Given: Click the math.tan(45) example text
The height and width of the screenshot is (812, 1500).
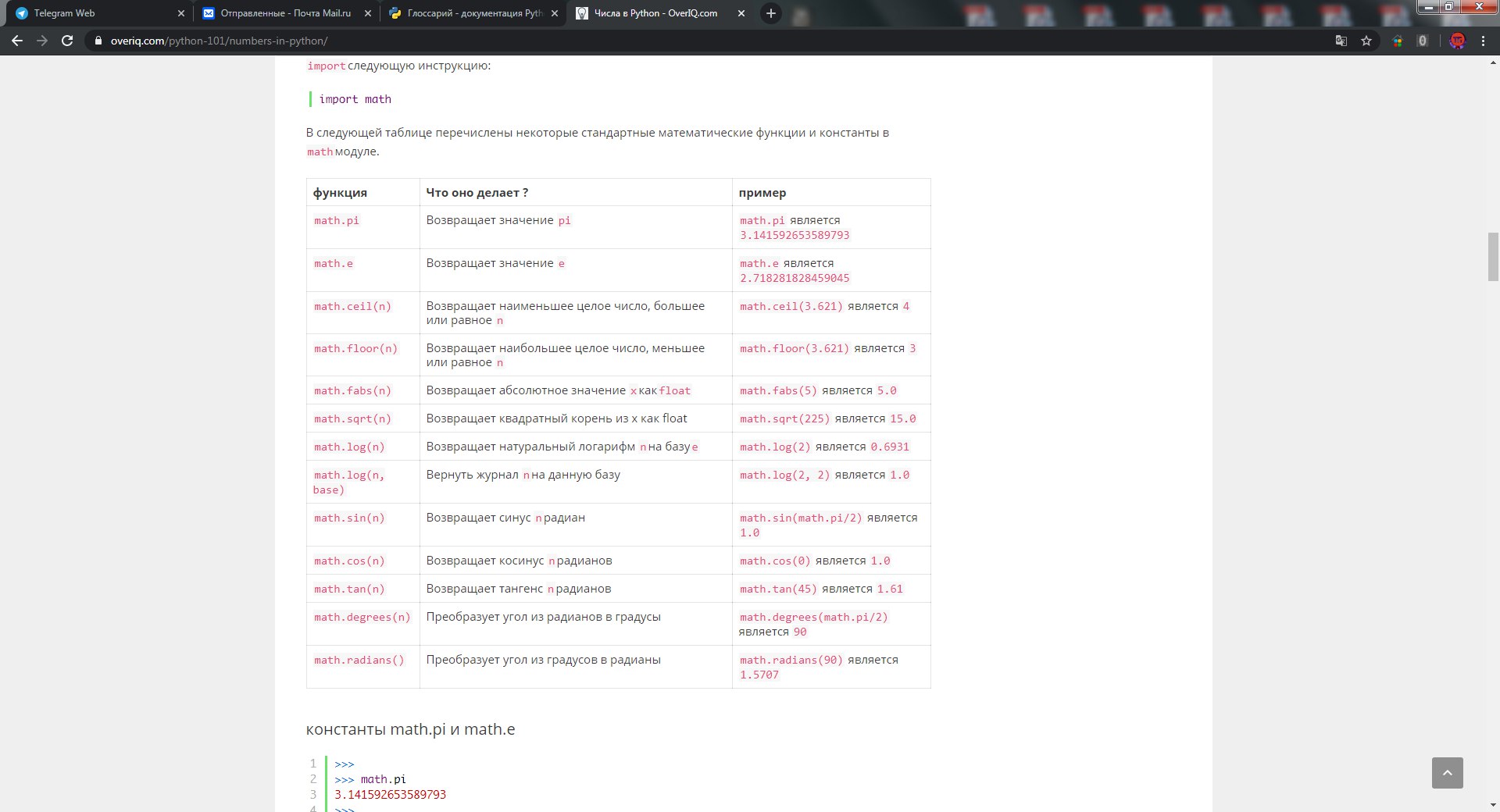Looking at the screenshot, I should coord(778,589).
